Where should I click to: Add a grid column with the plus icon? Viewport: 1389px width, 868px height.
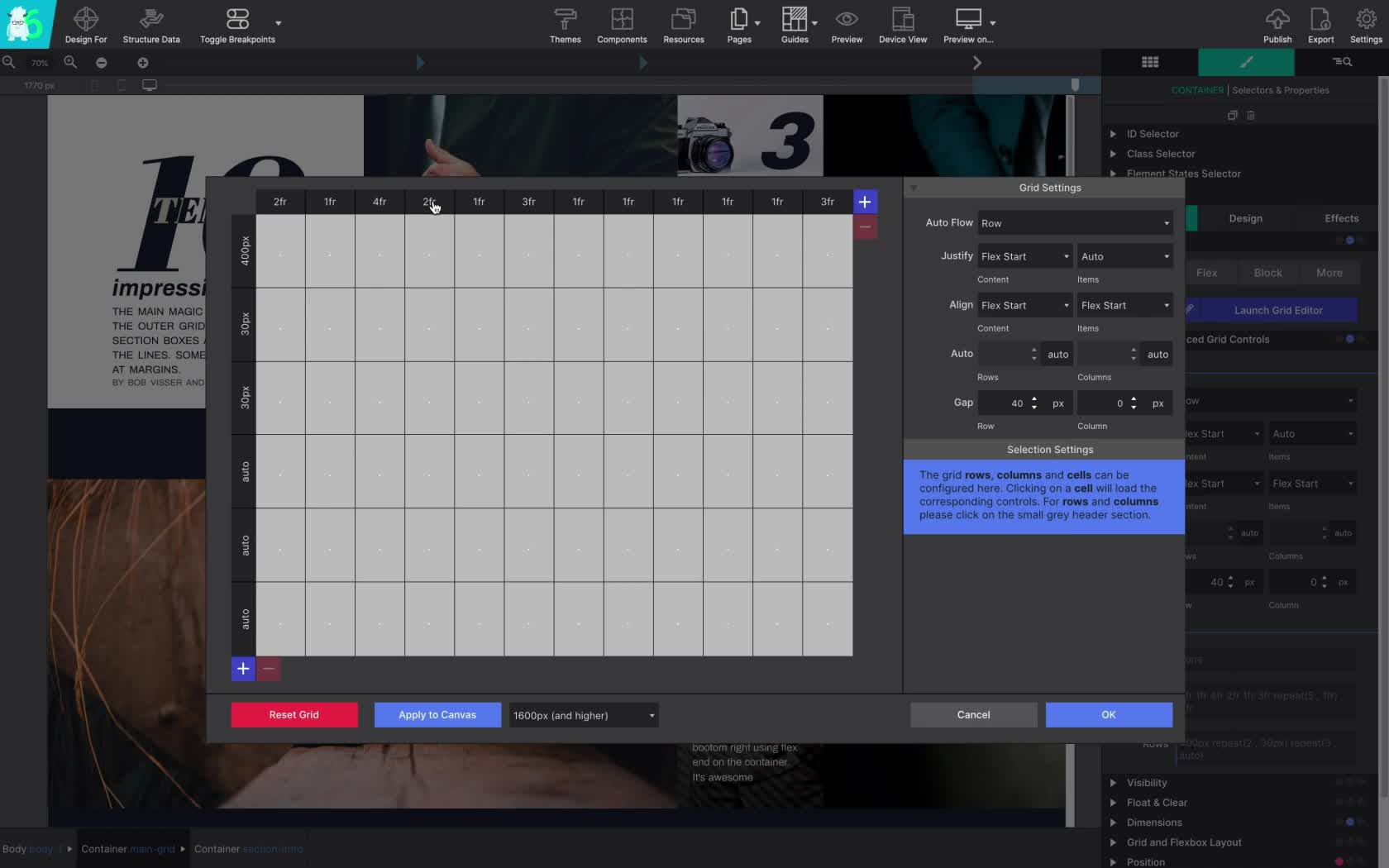[865, 202]
